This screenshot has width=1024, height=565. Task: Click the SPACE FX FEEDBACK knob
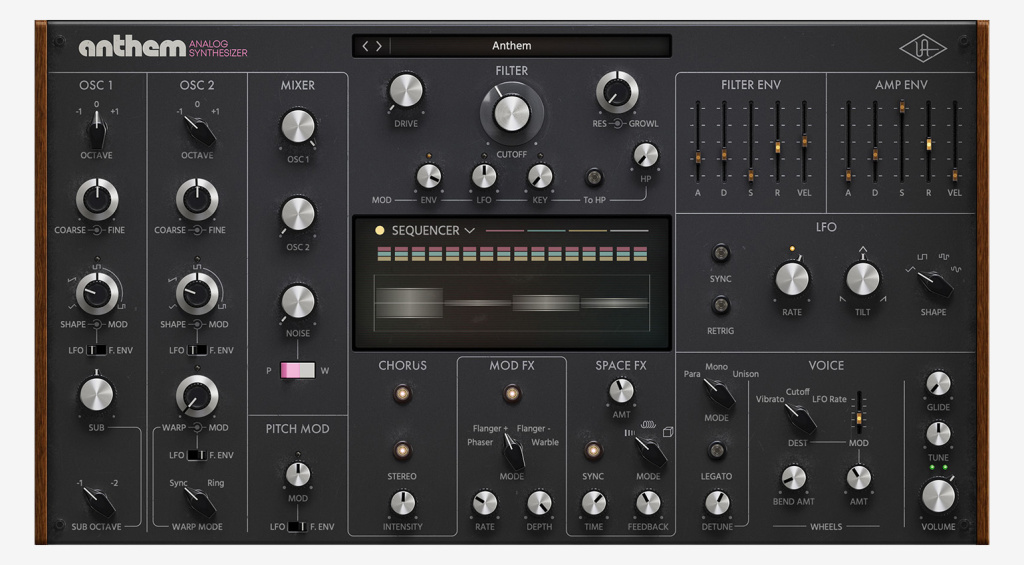coord(648,503)
